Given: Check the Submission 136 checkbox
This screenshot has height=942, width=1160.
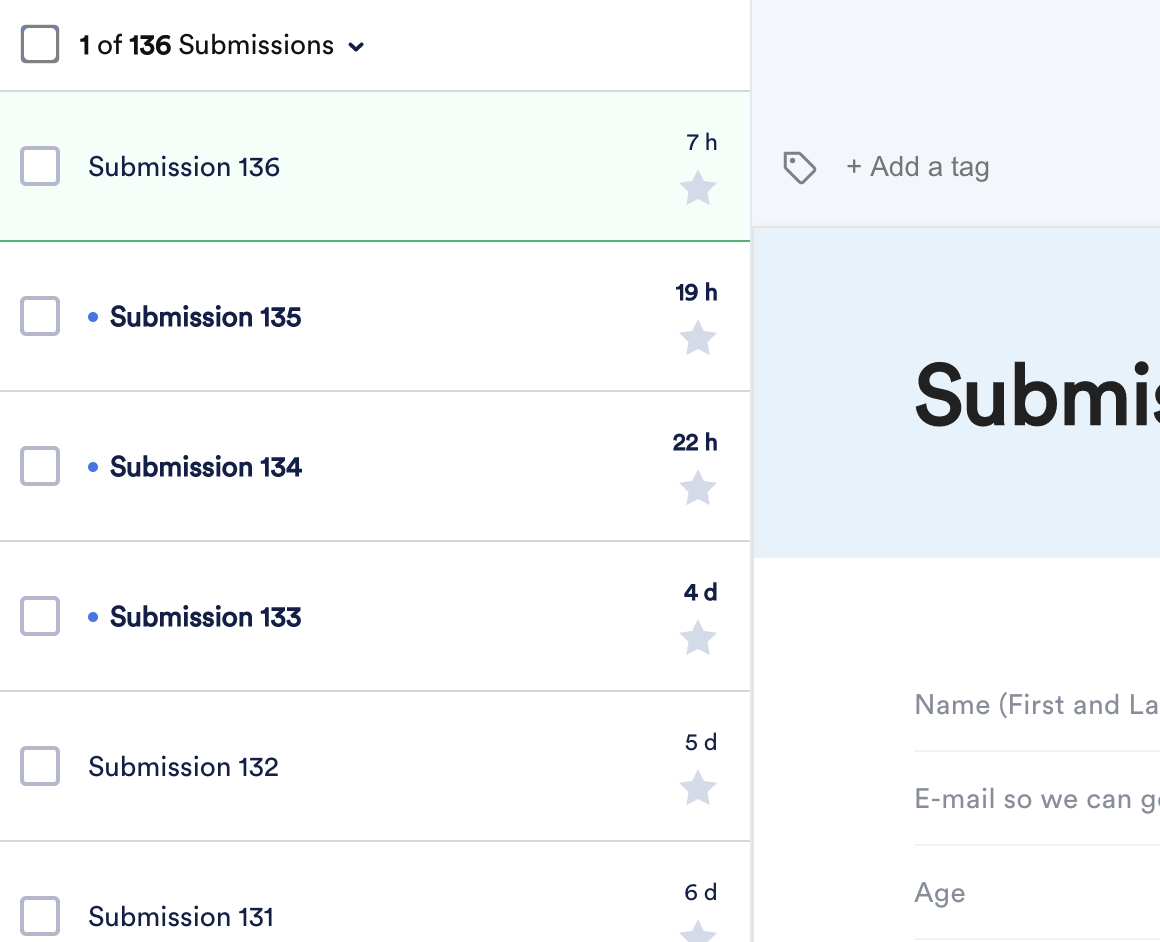Looking at the screenshot, I should (40, 166).
